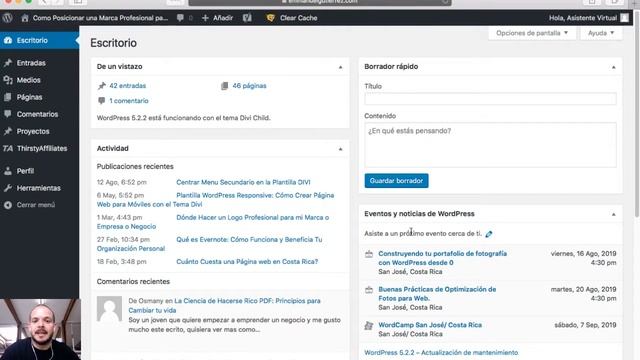Click the WordPress logo in admin bar
The width and height of the screenshot is (640, 360).
coord(7,18)
